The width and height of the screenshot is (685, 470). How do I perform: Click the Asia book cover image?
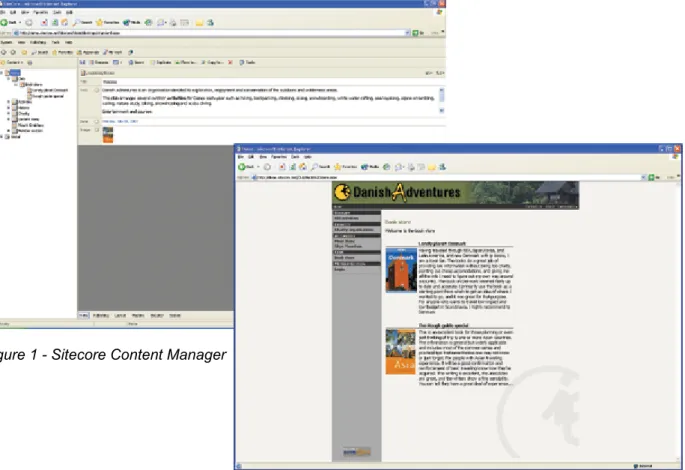click(x=401, y=352)
